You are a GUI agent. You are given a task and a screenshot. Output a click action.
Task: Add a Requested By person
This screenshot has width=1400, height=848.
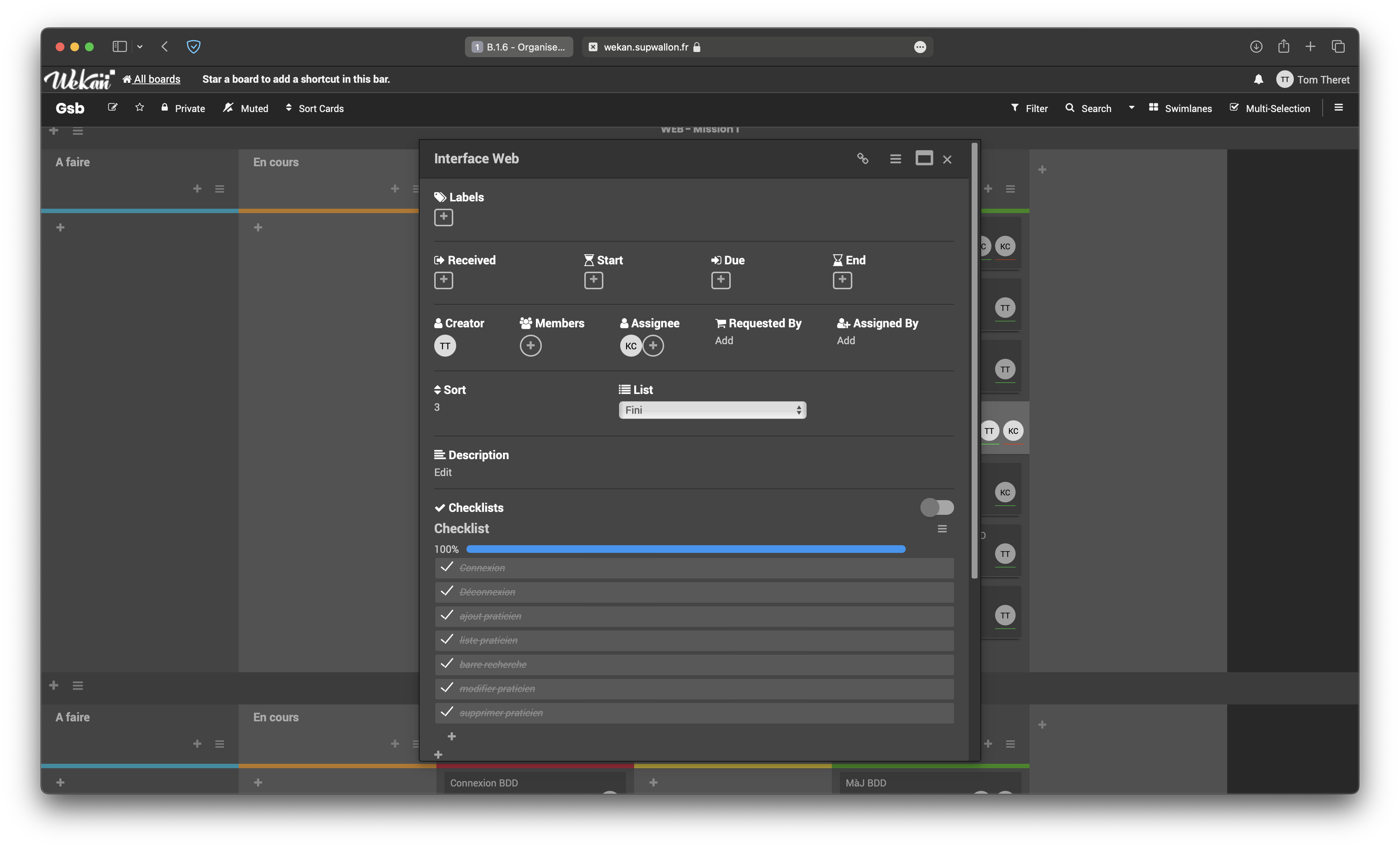[724, 341]
